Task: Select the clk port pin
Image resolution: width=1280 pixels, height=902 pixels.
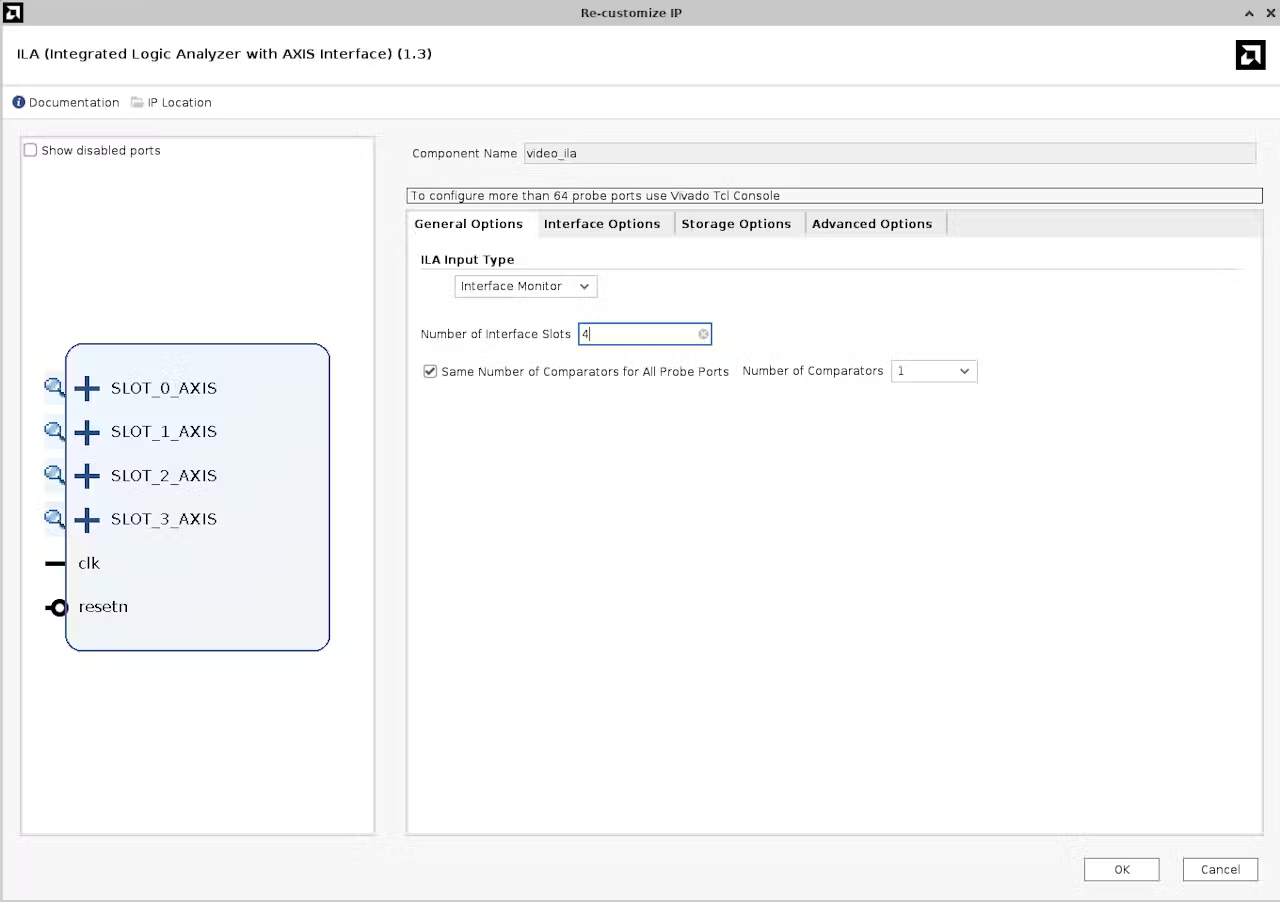Action: point(55,564)
